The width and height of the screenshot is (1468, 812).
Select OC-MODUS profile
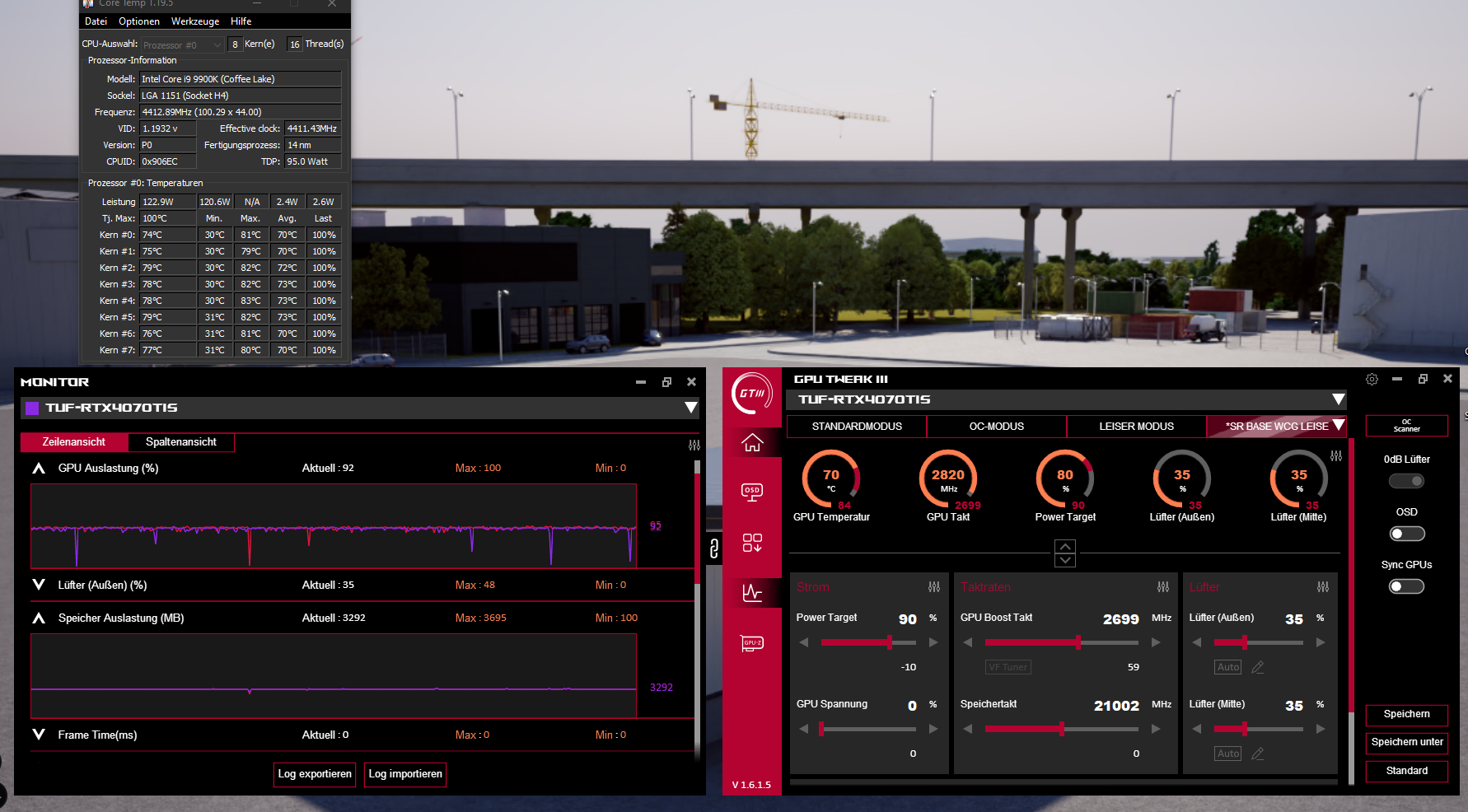click(x=997, y=427)
